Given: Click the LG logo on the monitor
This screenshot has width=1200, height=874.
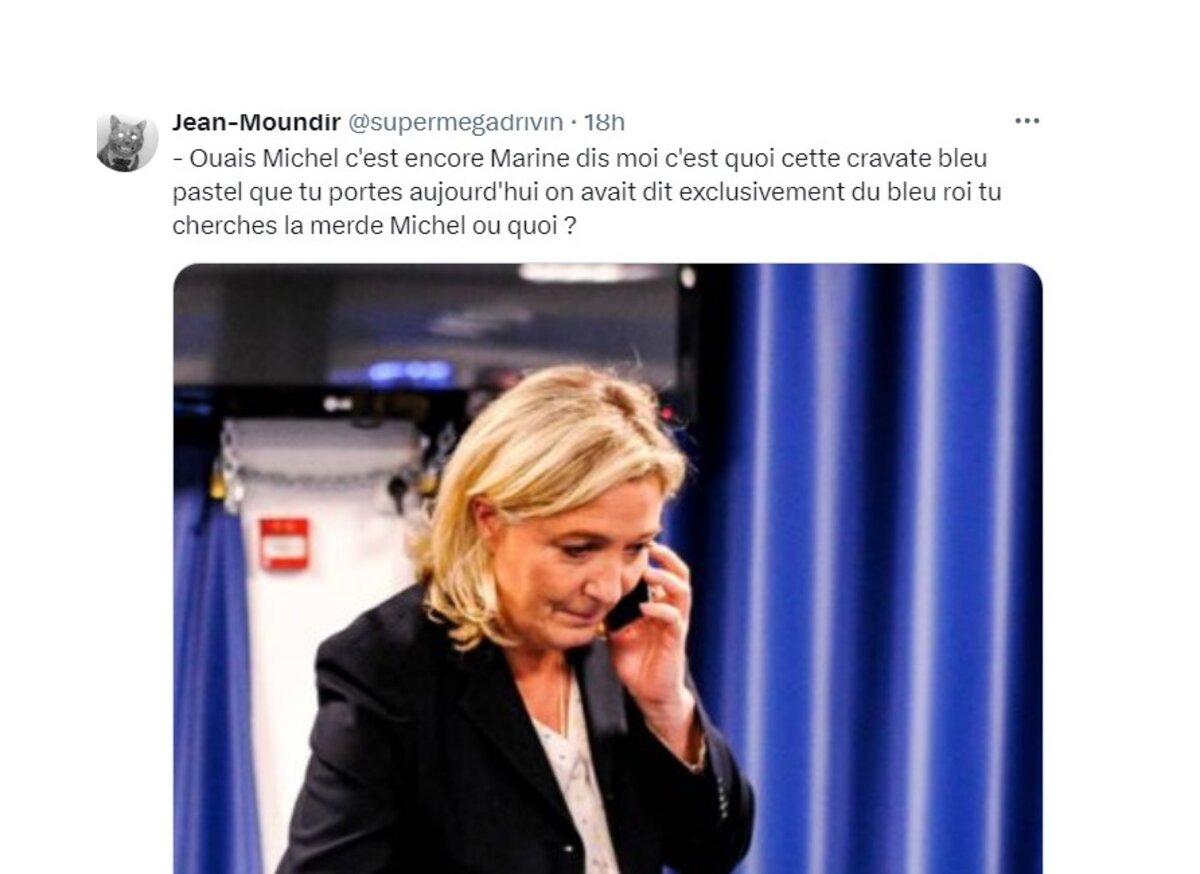Looking at the screenshot, I should click(337, 404).
